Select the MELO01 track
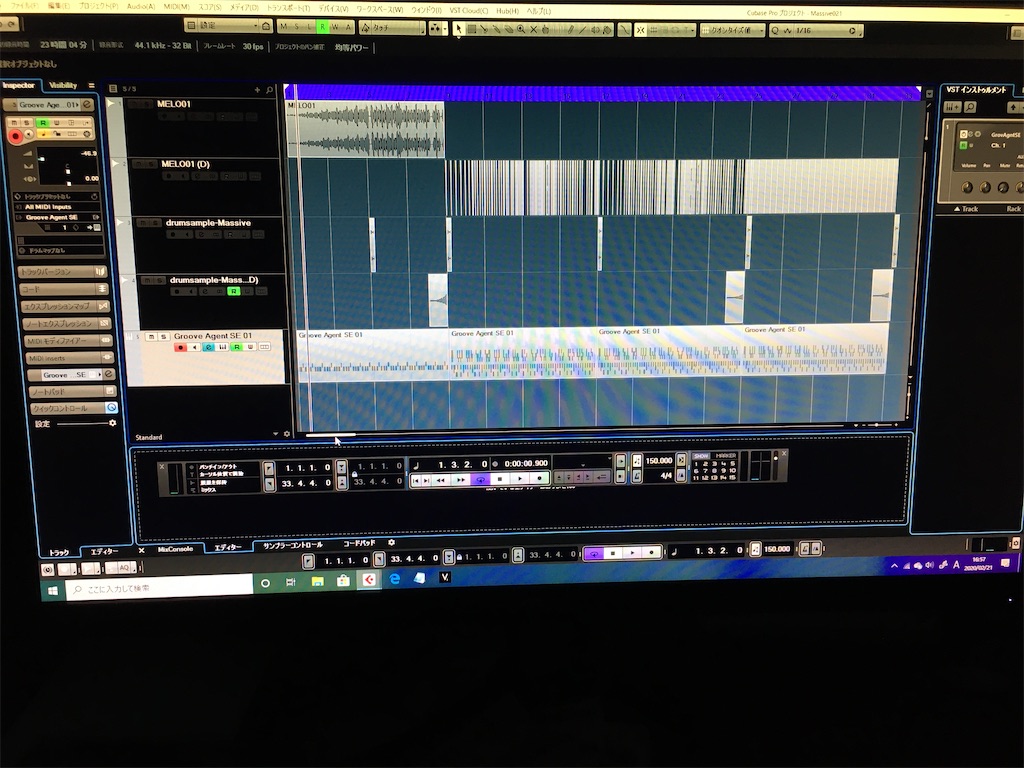The image size is (1024, 768). 174,104
